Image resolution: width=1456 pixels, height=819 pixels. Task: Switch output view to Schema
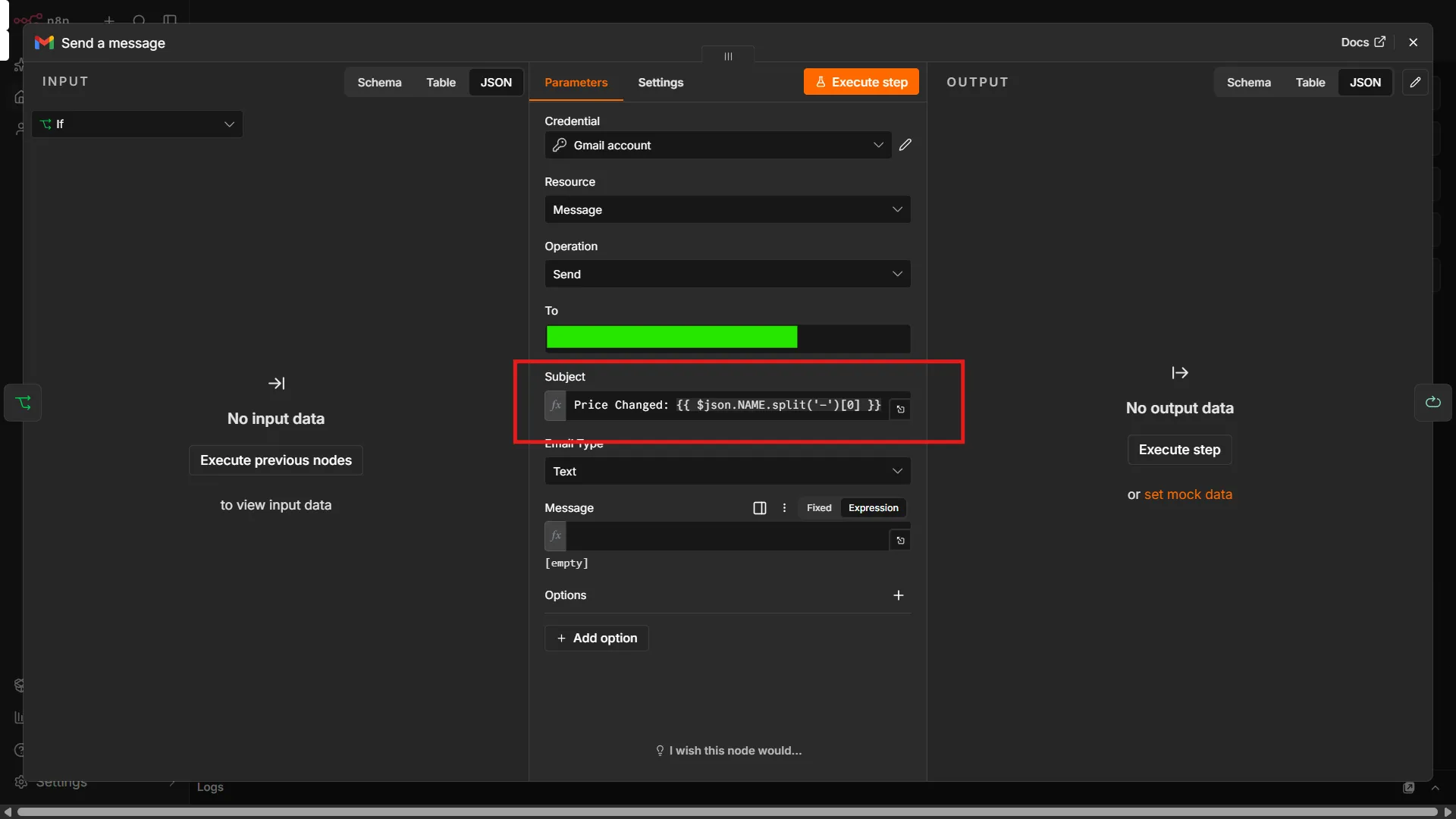pos(1248,82)
